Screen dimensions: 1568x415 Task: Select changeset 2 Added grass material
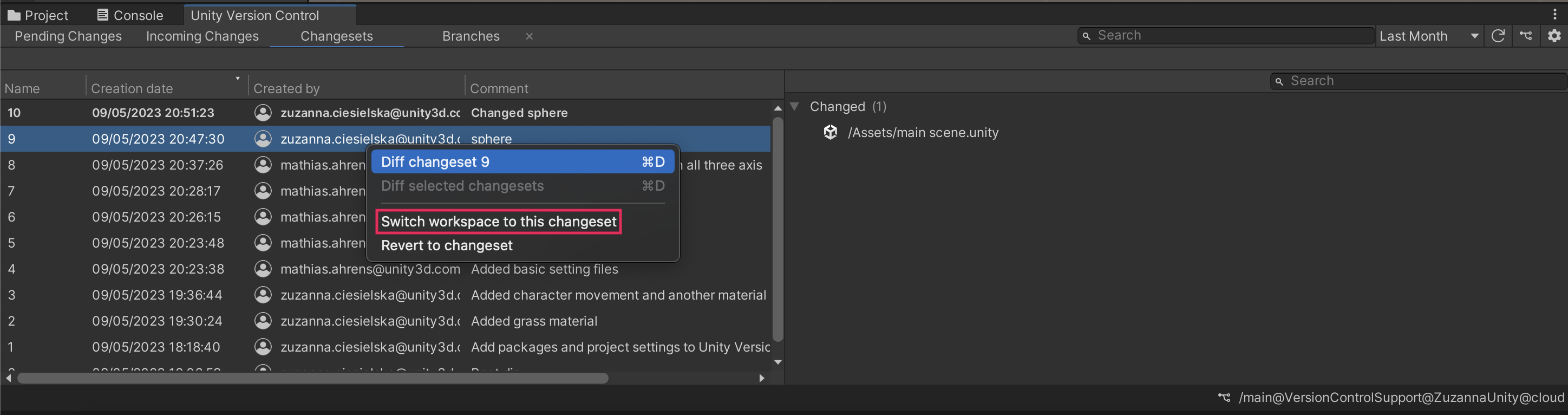tap(533, 321)
